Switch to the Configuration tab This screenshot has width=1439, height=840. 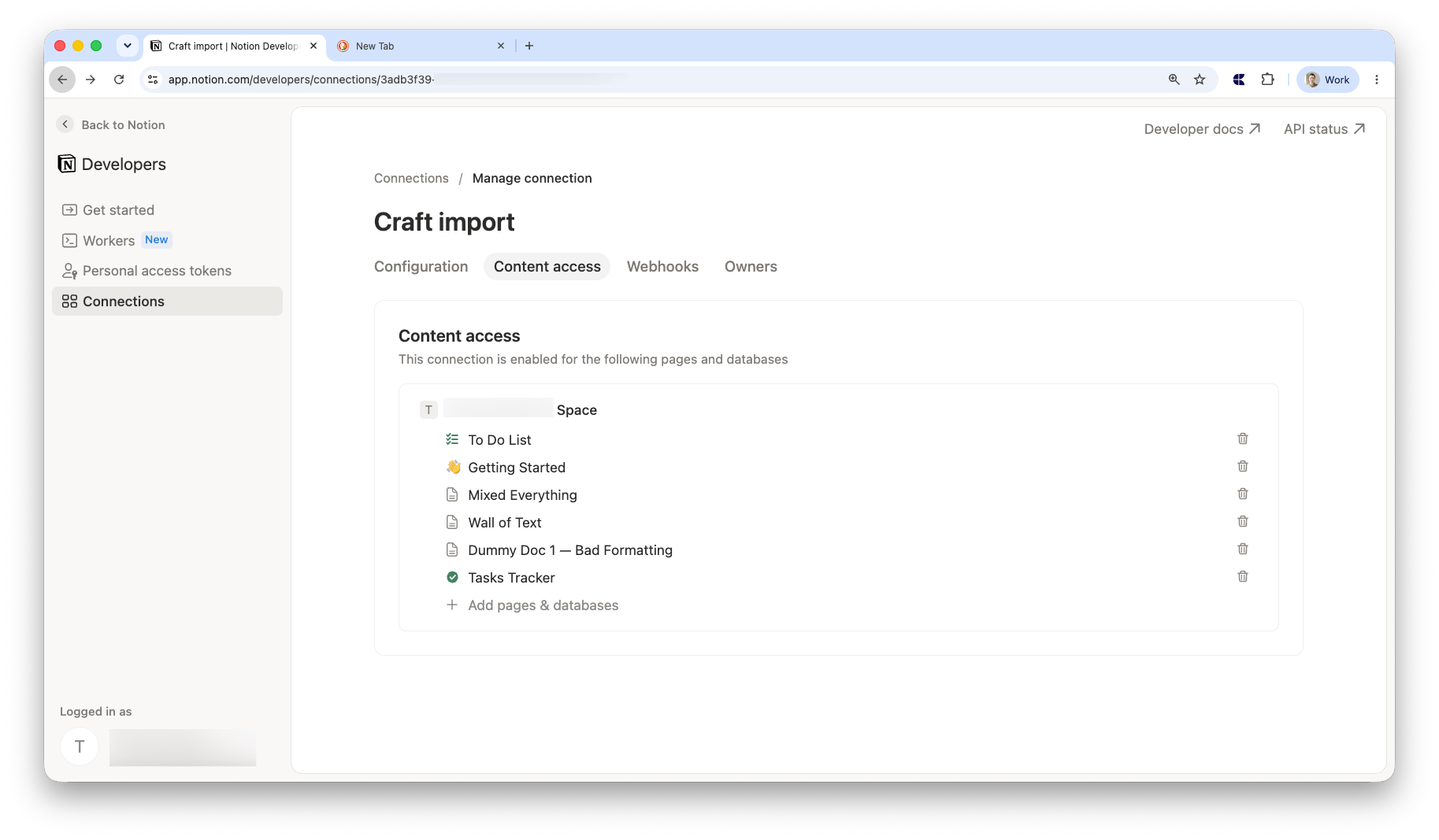pyautogui.click(x=421, y=266)
